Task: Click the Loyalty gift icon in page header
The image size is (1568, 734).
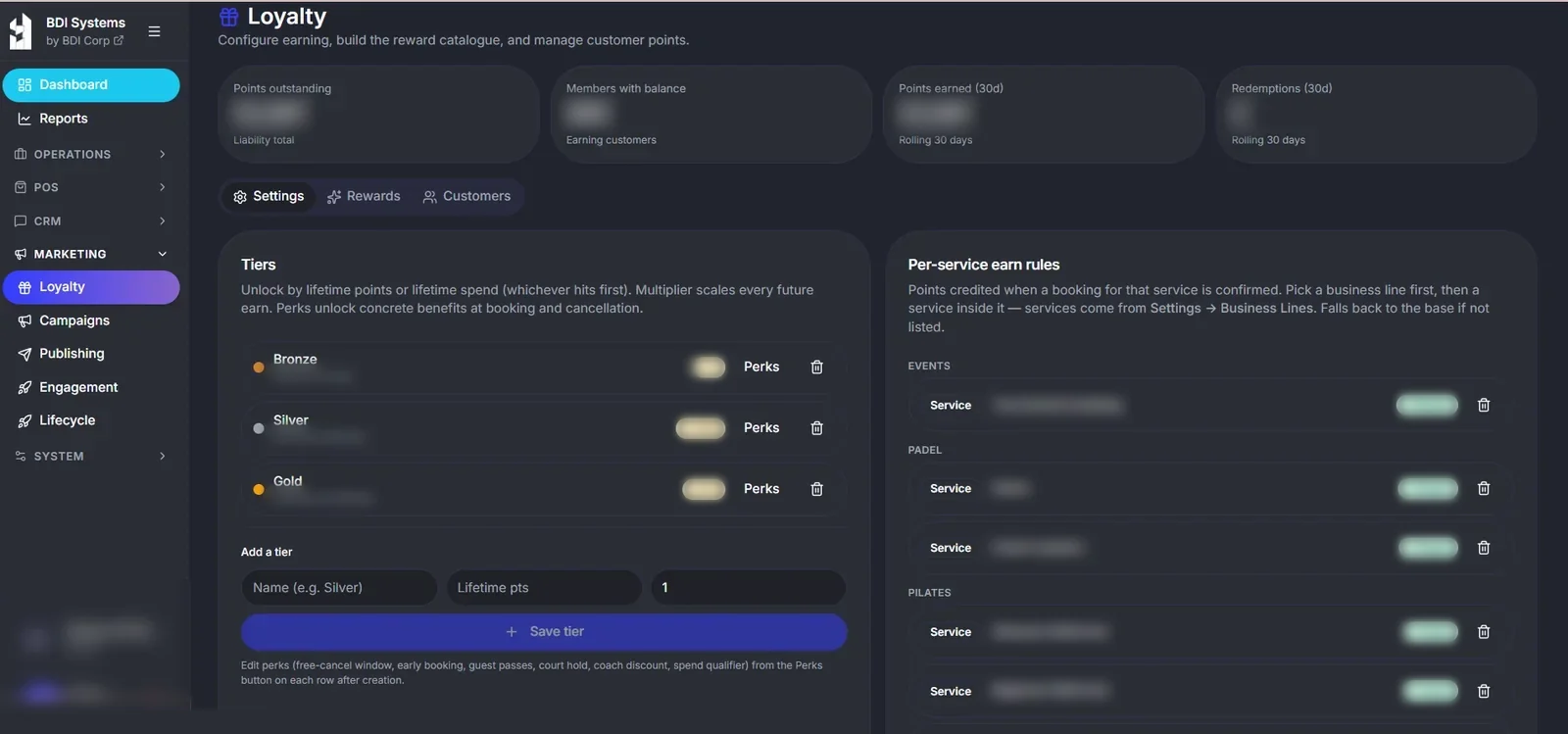Action: pyautogui.click(x=229, y=17)
